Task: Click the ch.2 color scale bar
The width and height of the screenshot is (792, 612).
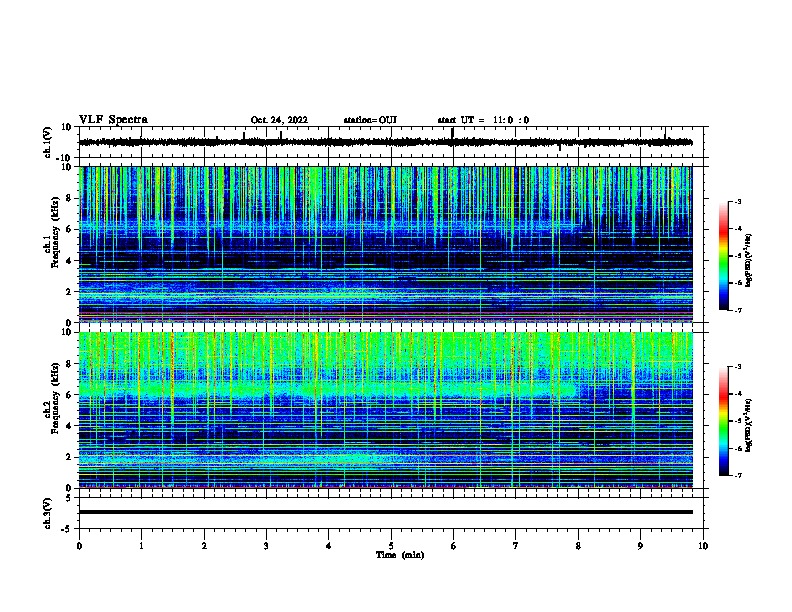Action: tap(724, 421)
